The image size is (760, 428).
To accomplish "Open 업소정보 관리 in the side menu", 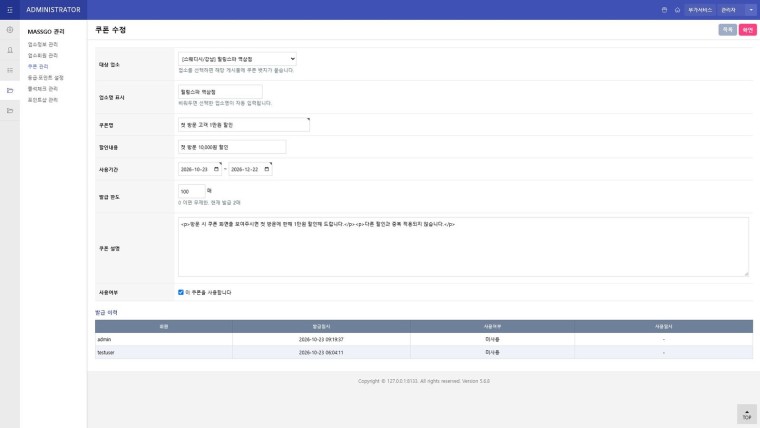I will 43,44.
